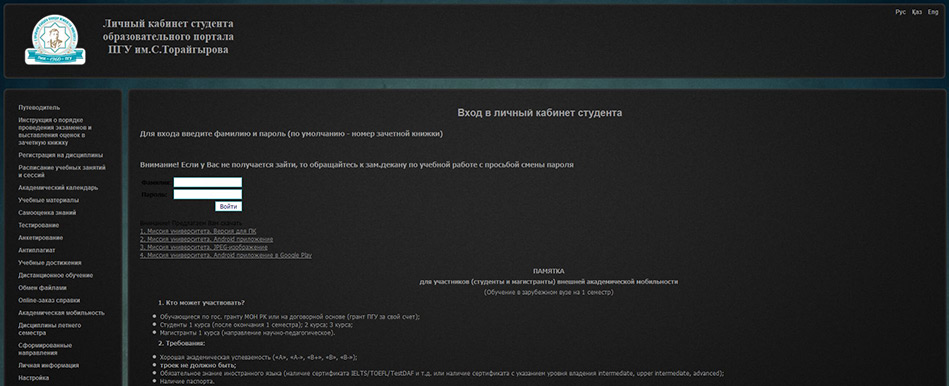Screen dimensions: 949x386
Task: Switch language to Рус
Action: 901,12
